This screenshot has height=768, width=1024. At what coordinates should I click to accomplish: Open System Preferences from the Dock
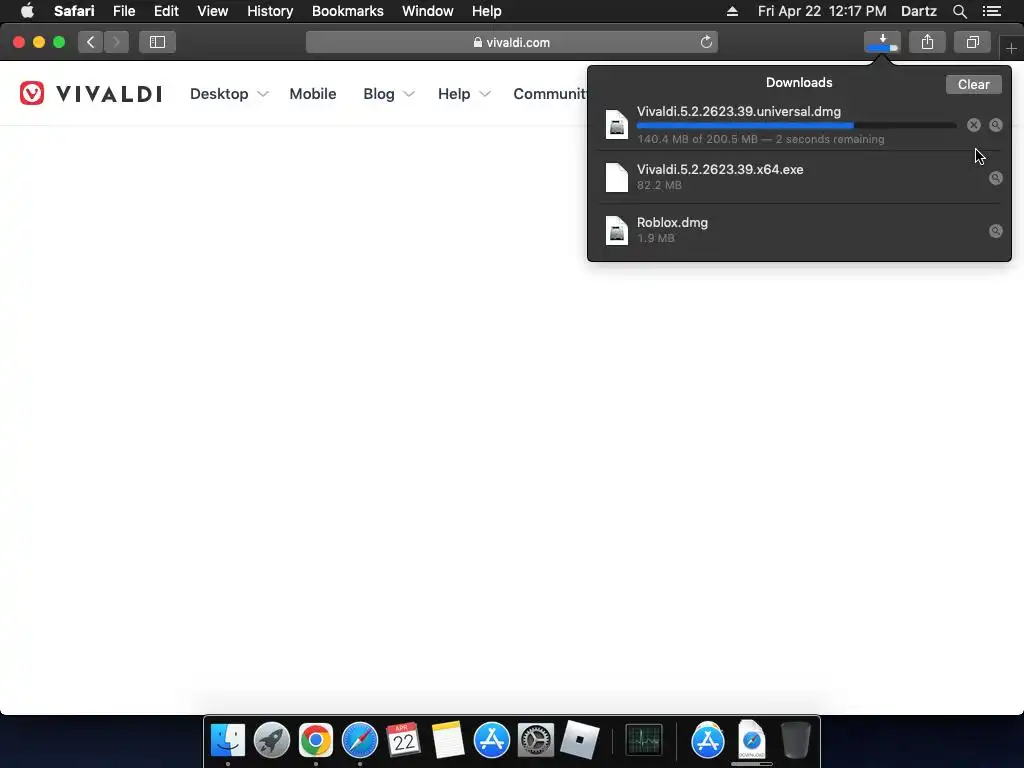coord(536,741)
